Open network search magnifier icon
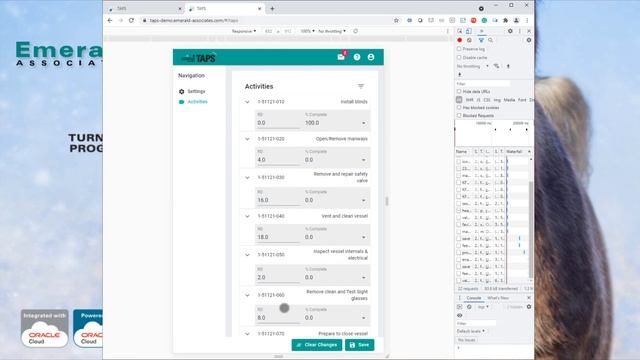The image size is (640, 360). (491, 40)
